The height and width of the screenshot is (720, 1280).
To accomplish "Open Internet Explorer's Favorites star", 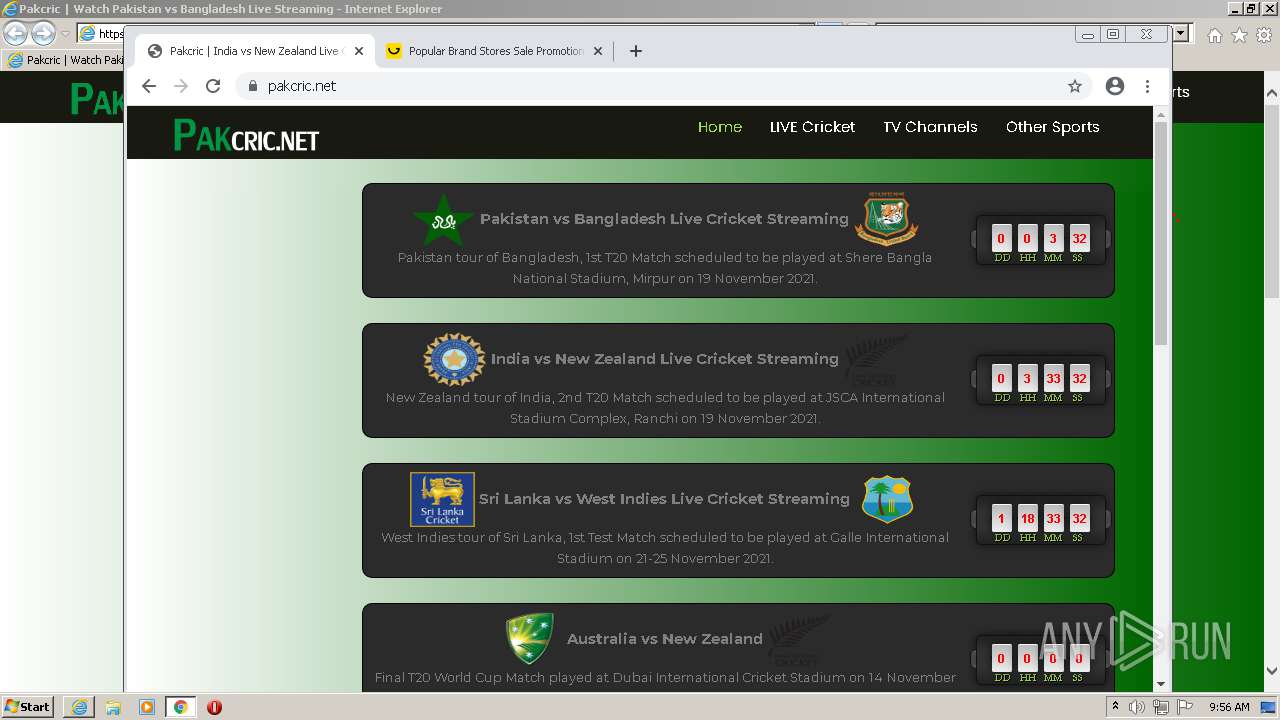I will (1239, 35).
